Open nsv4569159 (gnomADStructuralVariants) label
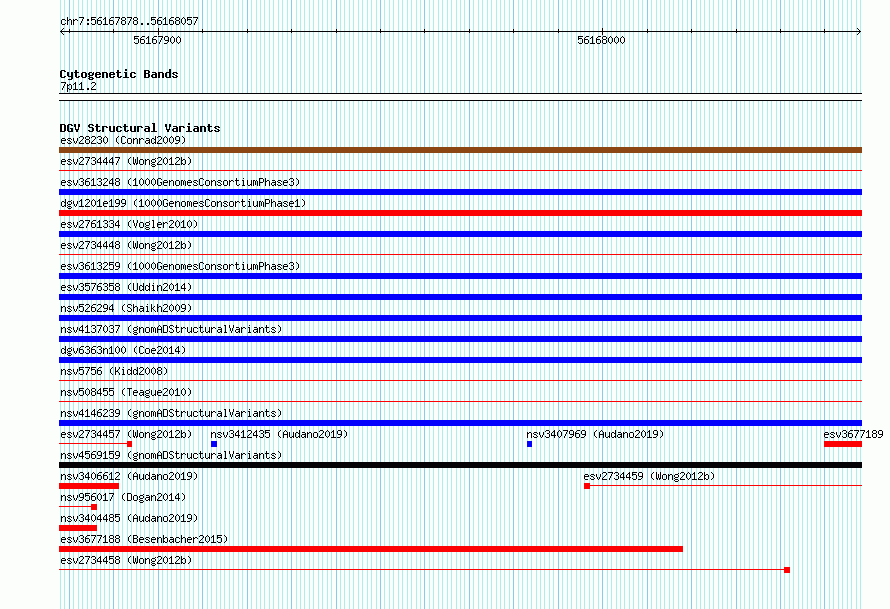 tap(171, 455)
